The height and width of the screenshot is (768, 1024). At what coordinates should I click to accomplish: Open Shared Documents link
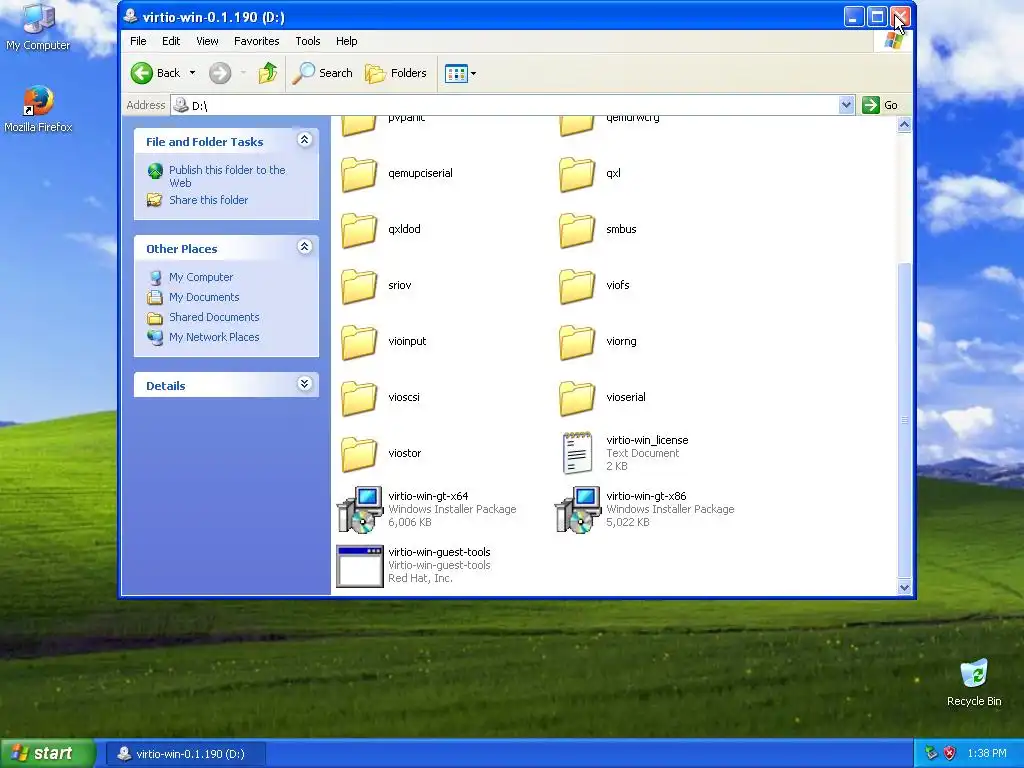coord(214,317)
